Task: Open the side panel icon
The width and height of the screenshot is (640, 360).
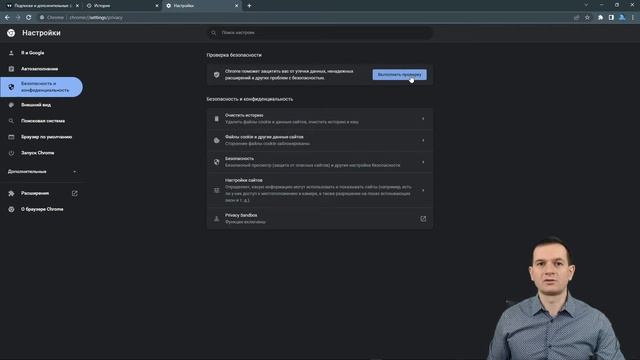Action: coord(611,18)
